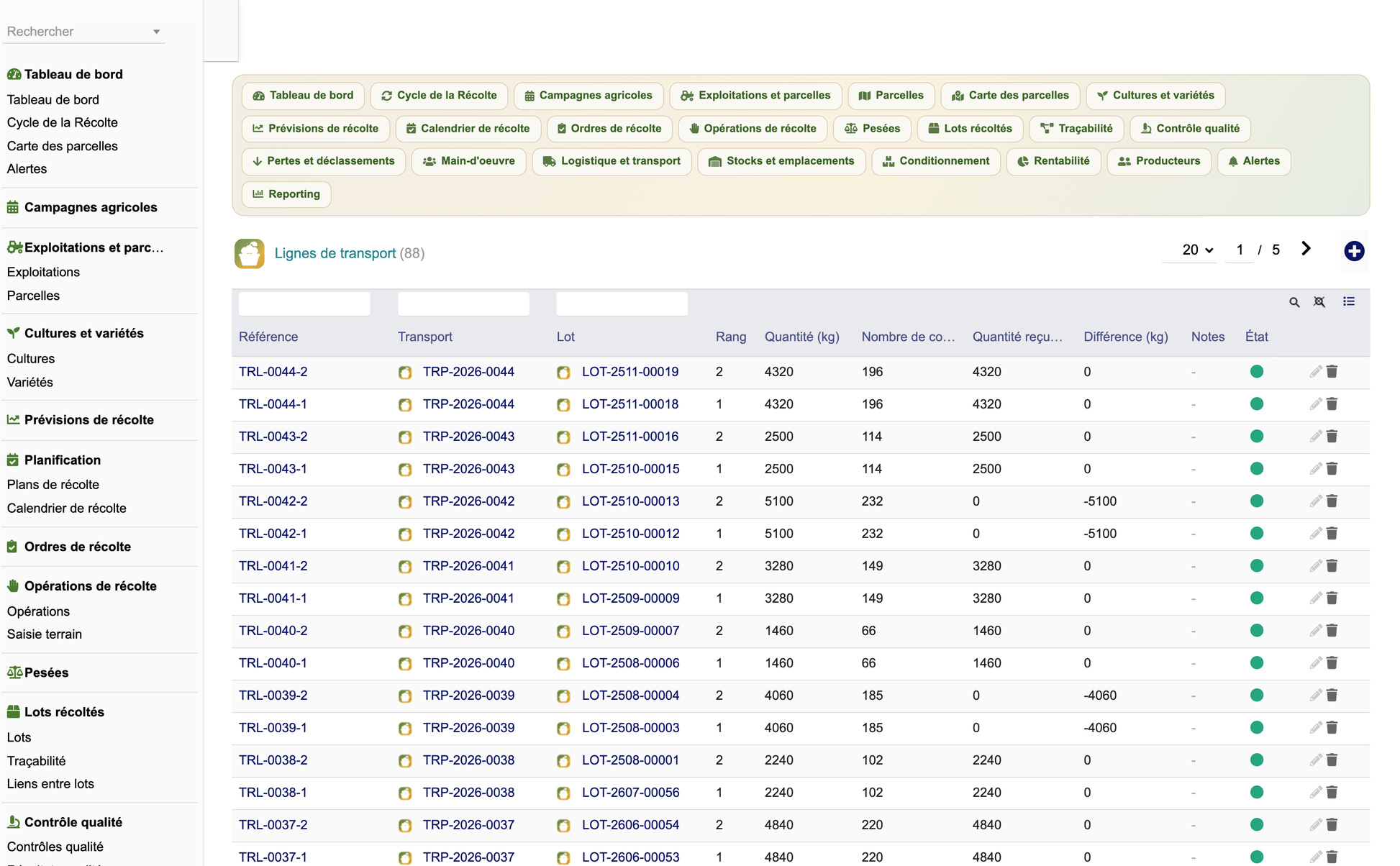Open the Cycle de la Récolte tab

pos(439,96)
